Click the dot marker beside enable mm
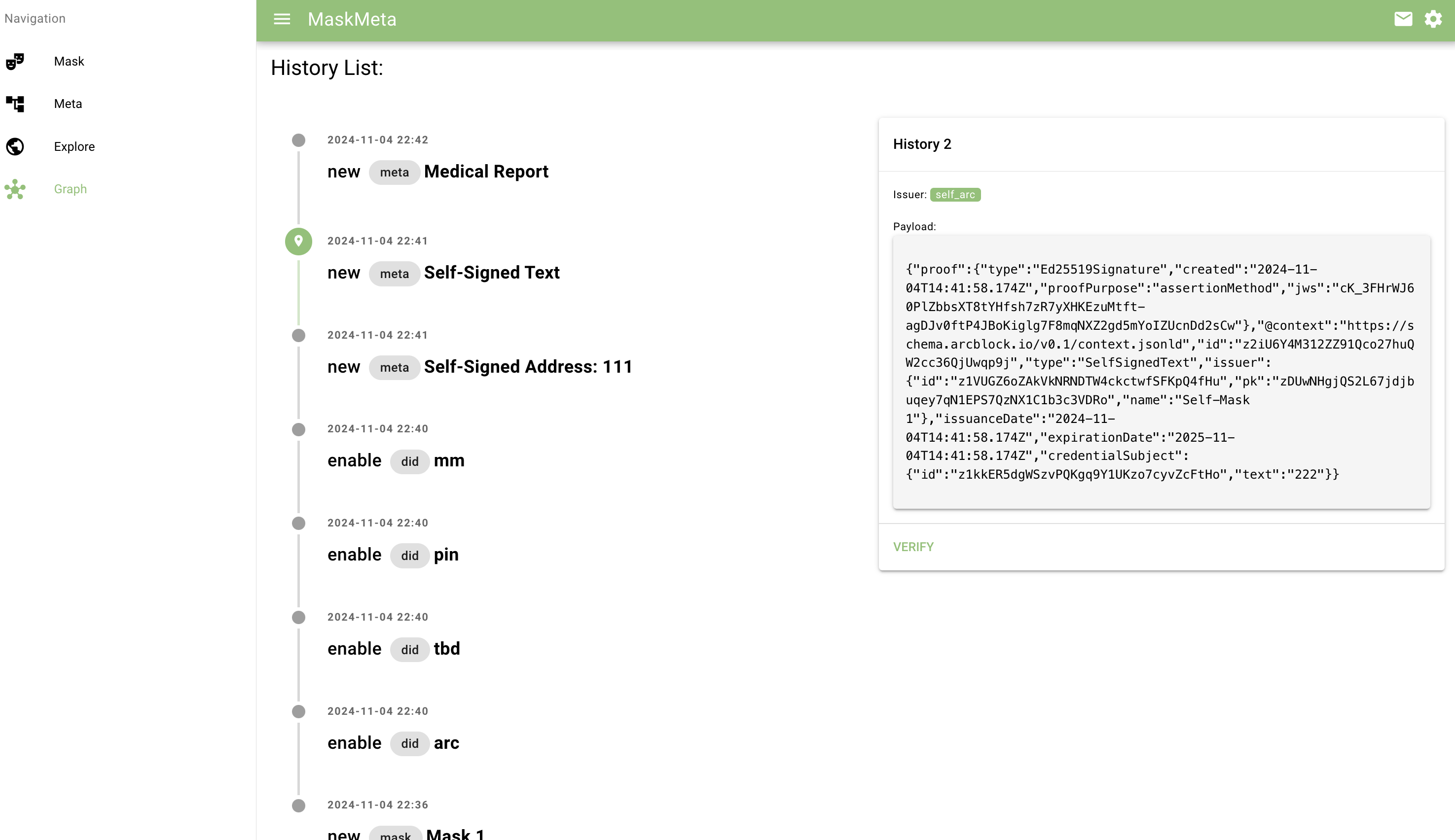The image size is (1455, 840). (298, 429)
